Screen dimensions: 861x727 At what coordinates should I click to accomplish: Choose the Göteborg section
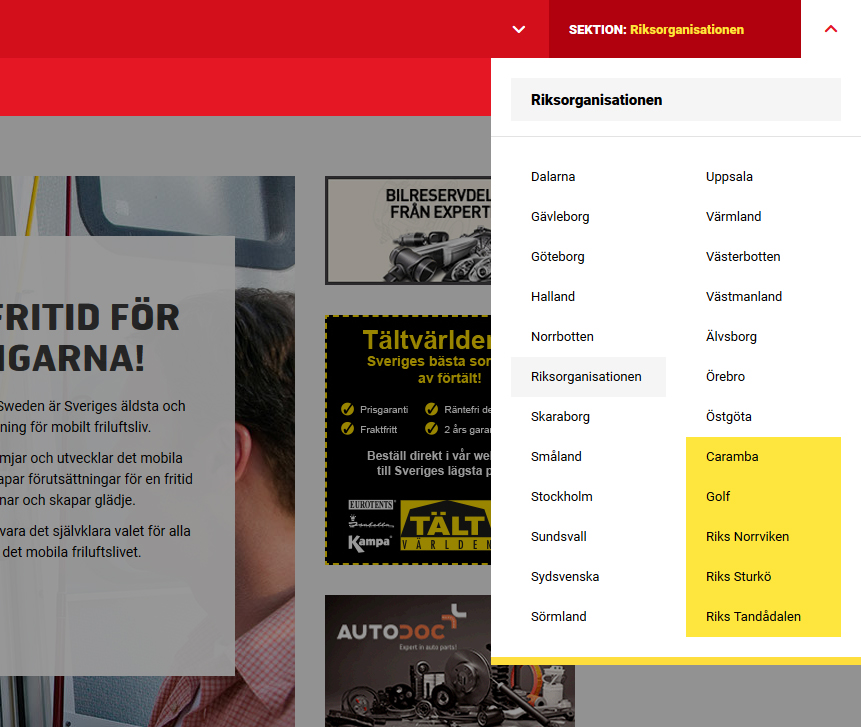click(558, 257)
